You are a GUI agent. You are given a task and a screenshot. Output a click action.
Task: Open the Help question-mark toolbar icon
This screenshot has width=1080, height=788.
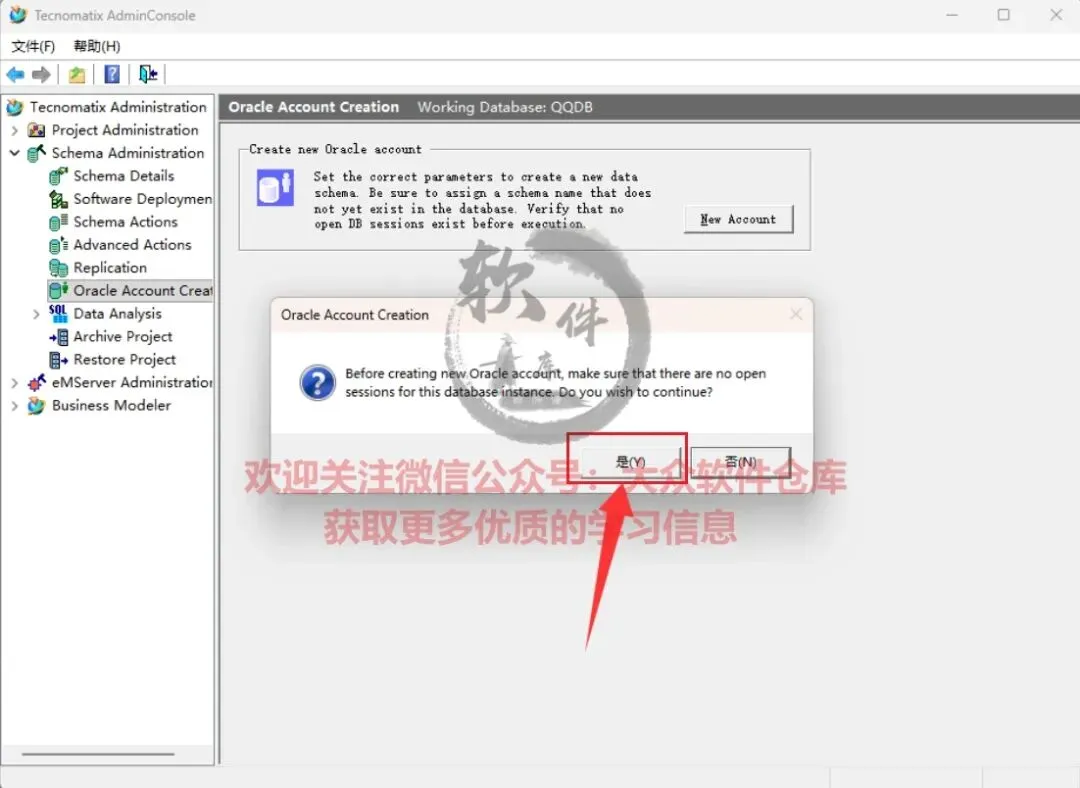pyautogui.click(x=112, y=74)
